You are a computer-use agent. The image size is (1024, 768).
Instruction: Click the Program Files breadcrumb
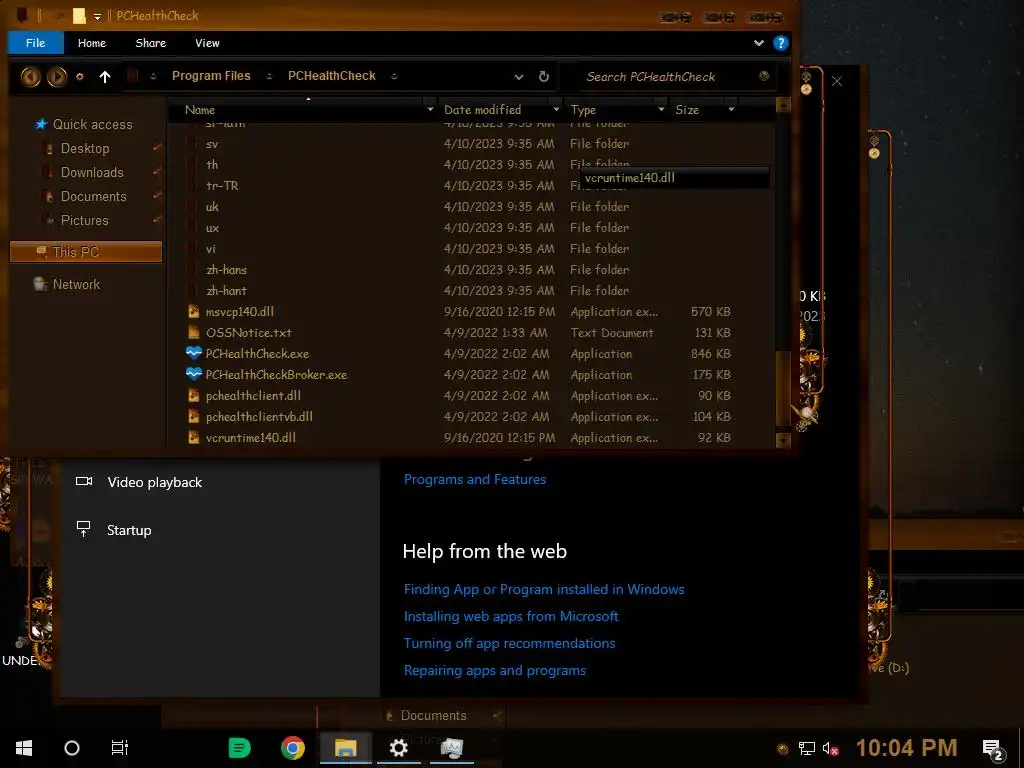click(211, 76)
